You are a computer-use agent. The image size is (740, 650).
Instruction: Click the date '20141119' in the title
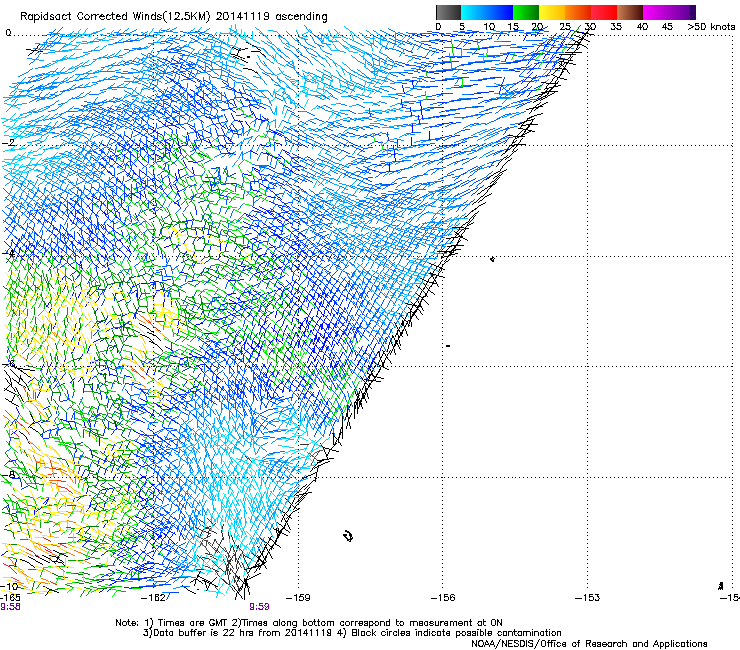pyautogui.click(x=243, y=16)
